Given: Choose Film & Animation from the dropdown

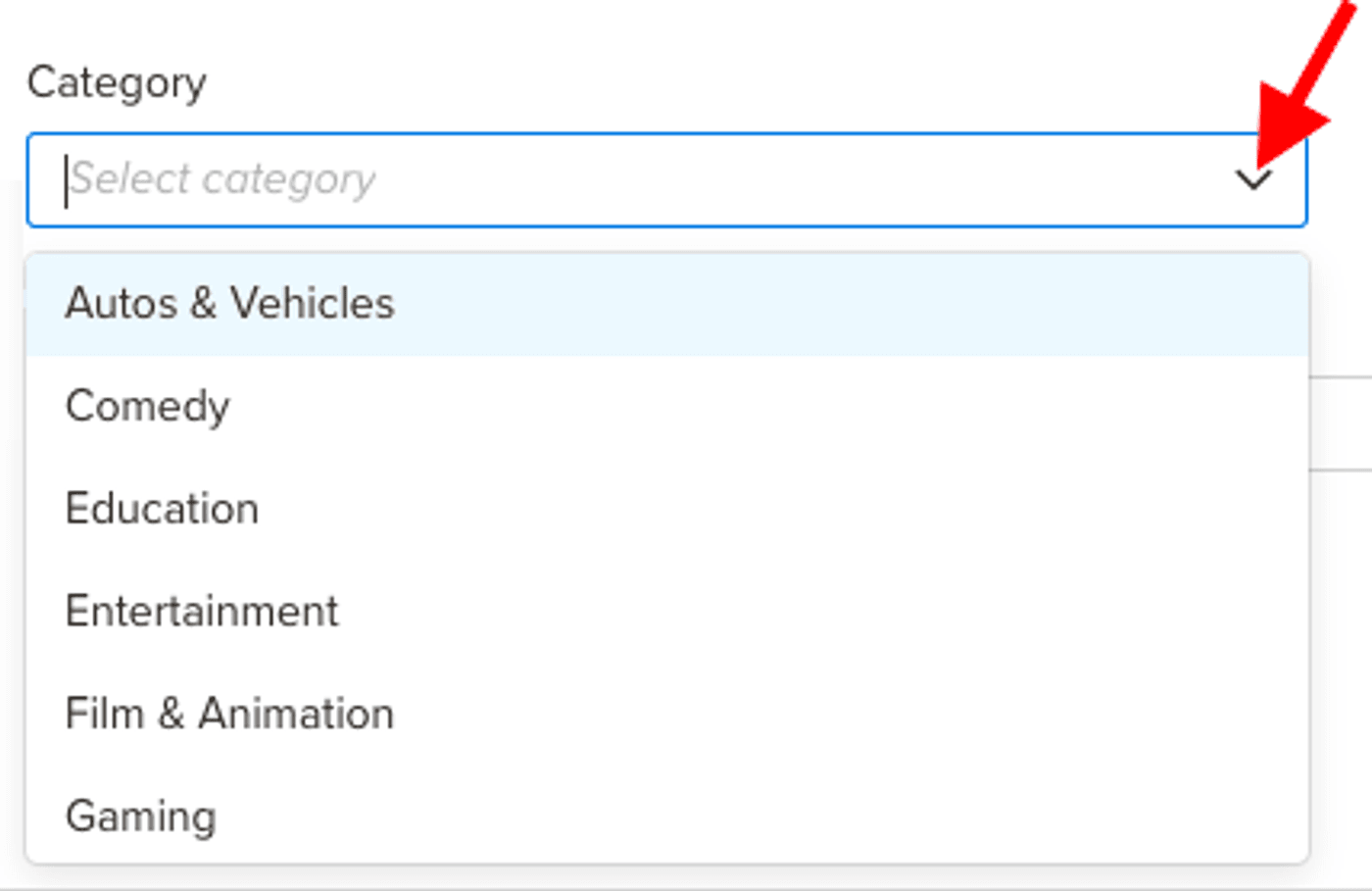Looking at the screenshot, I should pos(228,713).
